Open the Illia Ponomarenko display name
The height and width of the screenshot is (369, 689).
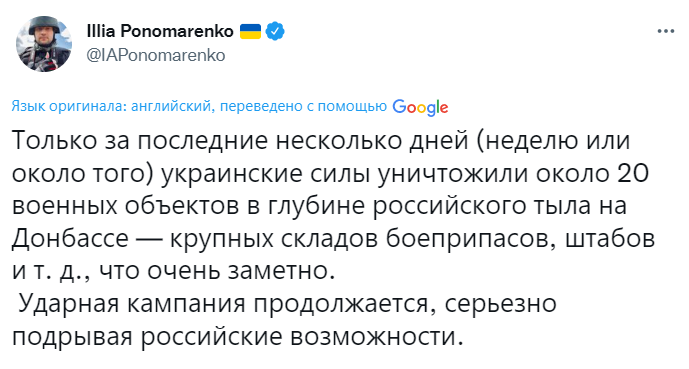[160, 31]
